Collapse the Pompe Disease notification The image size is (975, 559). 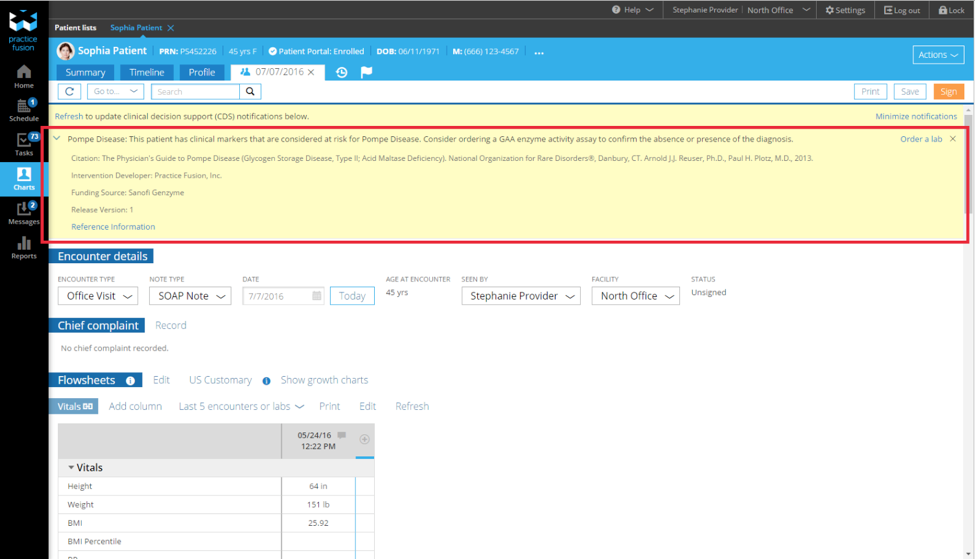pos(57,139)
